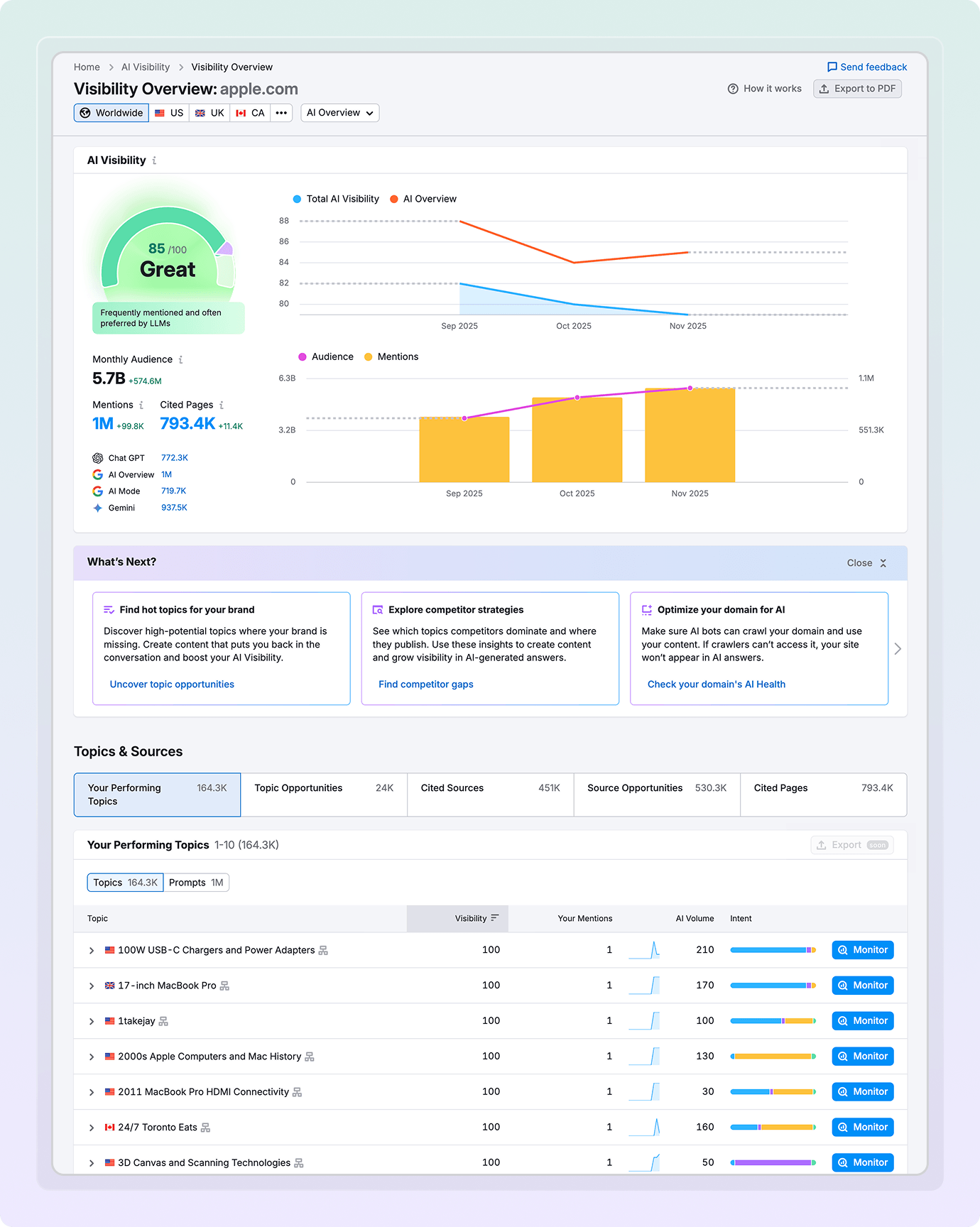Click the trend sparkline for 24/7 Toronto Eats
Screen dimensions: 980x1227
point(644,1128)
